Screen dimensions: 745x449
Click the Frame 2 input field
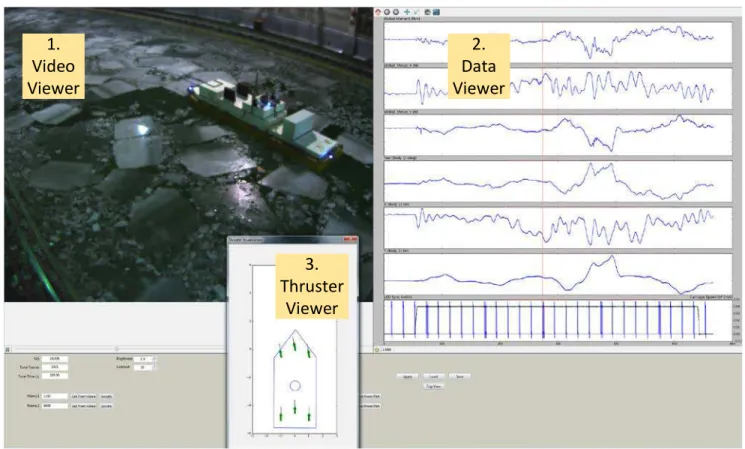55,406
